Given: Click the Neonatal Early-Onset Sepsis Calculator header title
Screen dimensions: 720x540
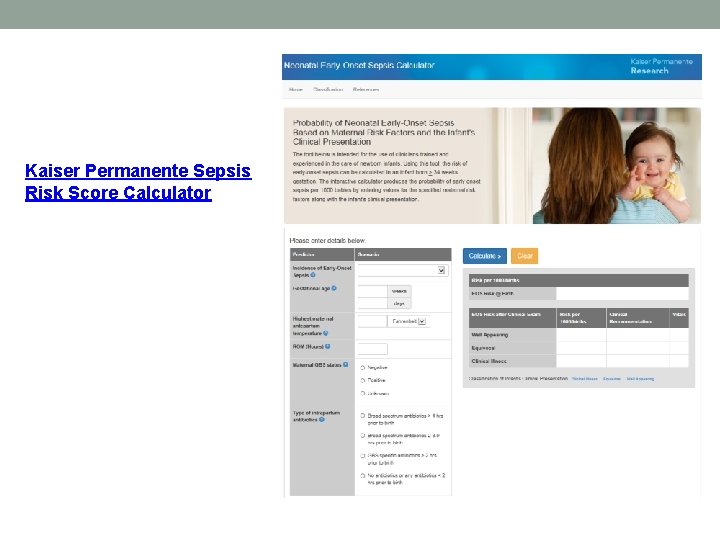Looking at the screenshot, I should (x=359, y=65).
